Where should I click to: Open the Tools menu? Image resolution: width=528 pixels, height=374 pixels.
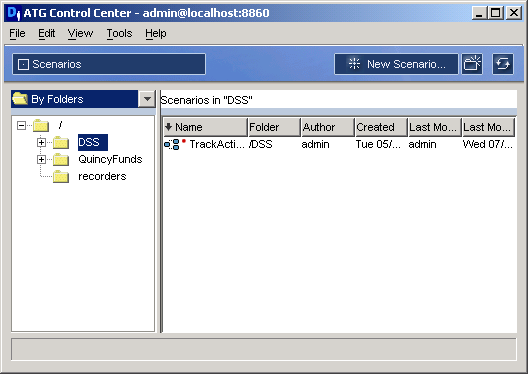119,33
